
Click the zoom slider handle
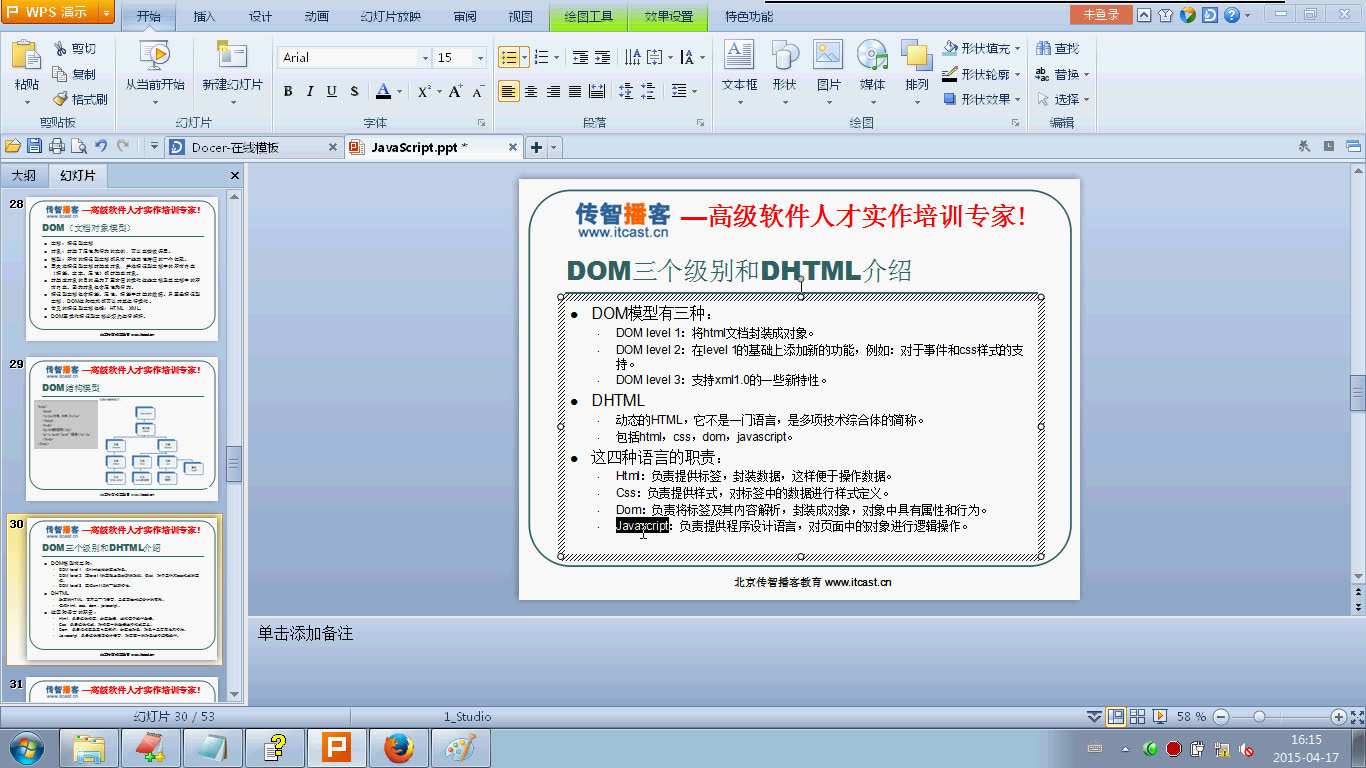(x=1259, y=717)
